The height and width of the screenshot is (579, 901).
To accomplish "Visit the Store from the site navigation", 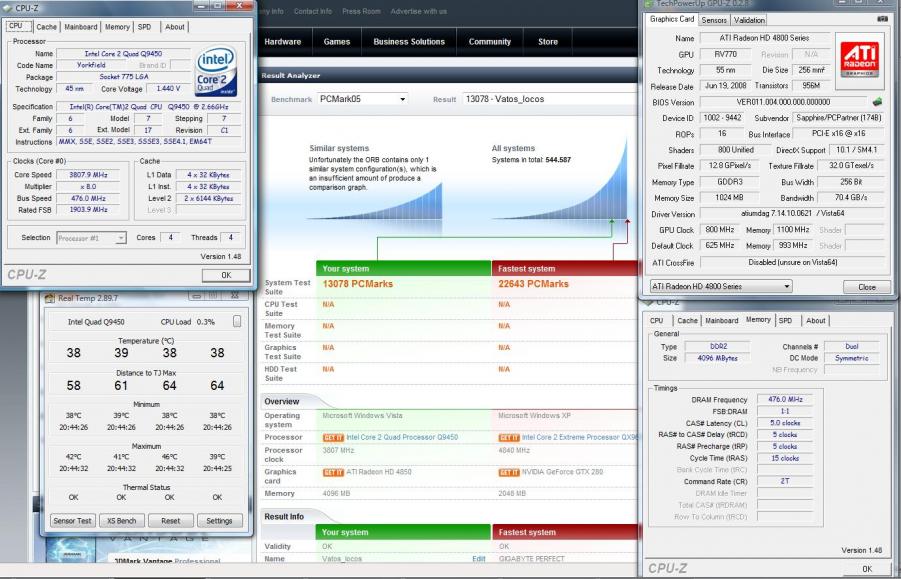I will (x=548, y=42).
